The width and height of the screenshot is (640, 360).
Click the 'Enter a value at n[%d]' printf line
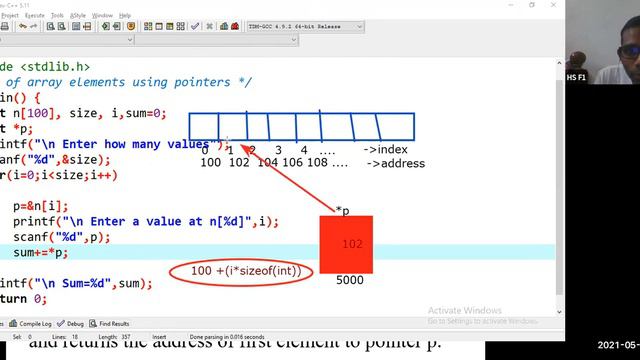(x=146, y=222)
